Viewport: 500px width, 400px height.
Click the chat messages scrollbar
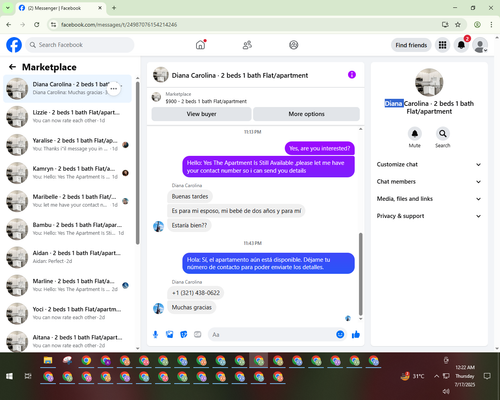click(x=360, y=274)
